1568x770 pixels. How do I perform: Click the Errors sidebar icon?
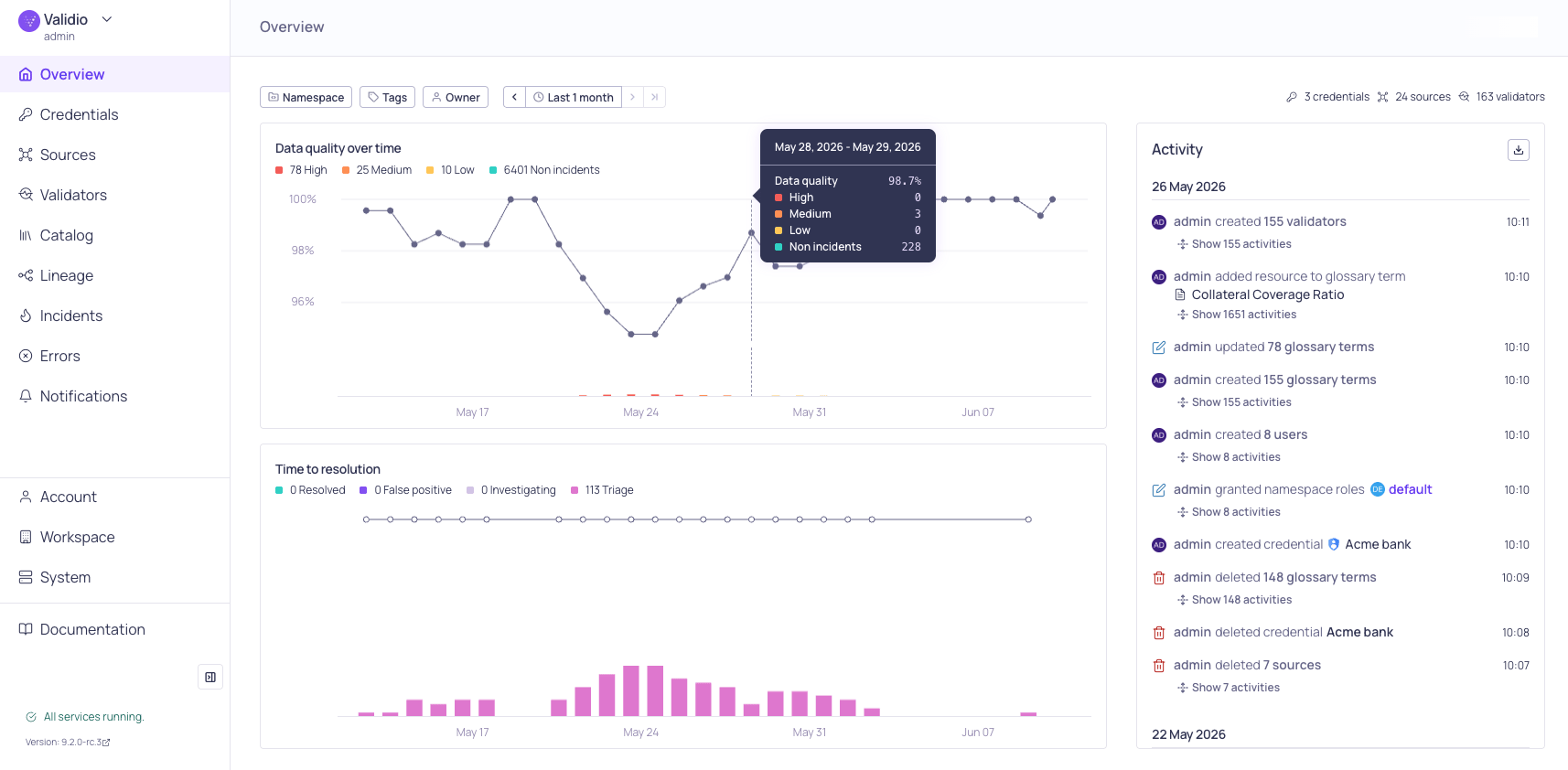(x=26, y=356)
